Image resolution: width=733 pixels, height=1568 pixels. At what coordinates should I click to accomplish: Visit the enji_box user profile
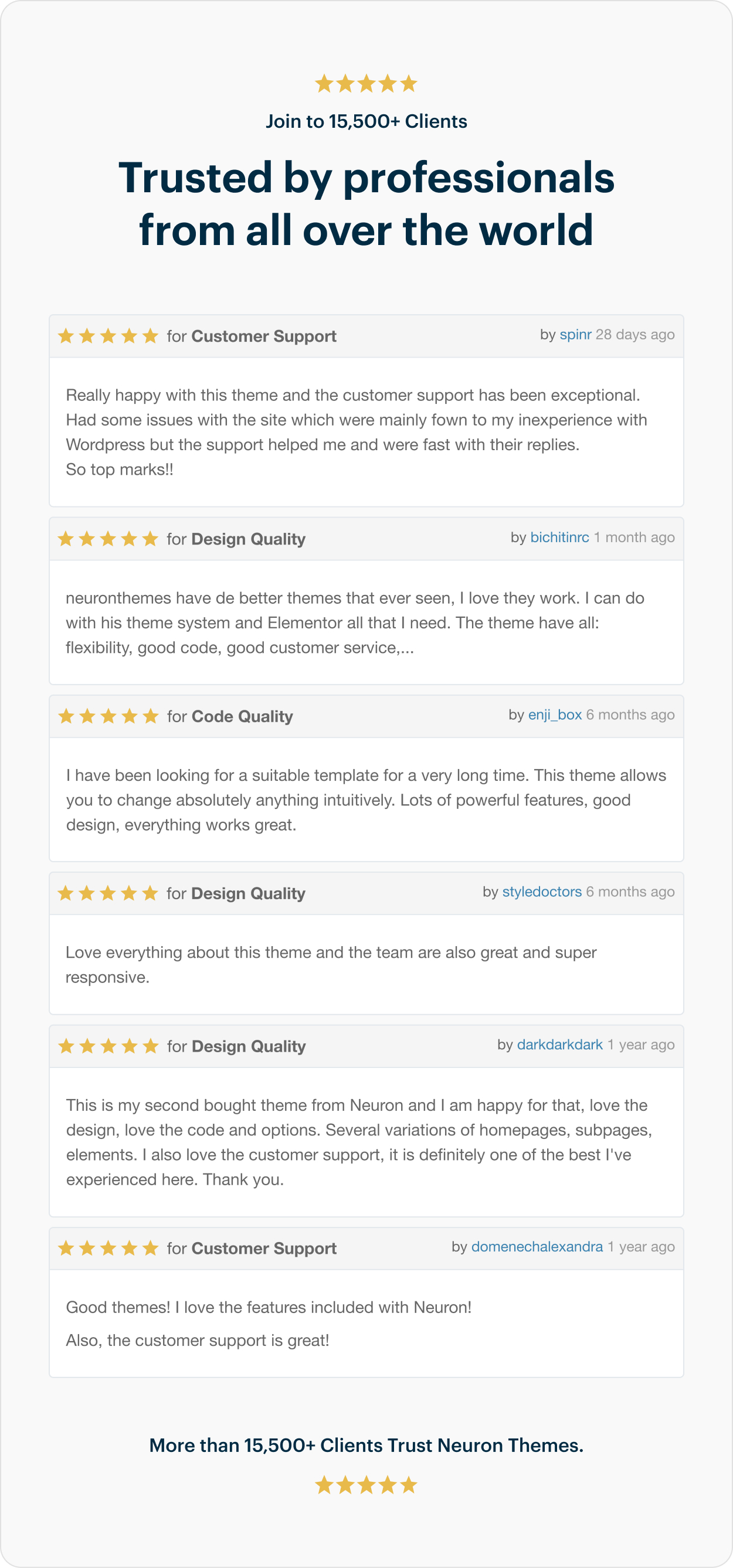555,715
